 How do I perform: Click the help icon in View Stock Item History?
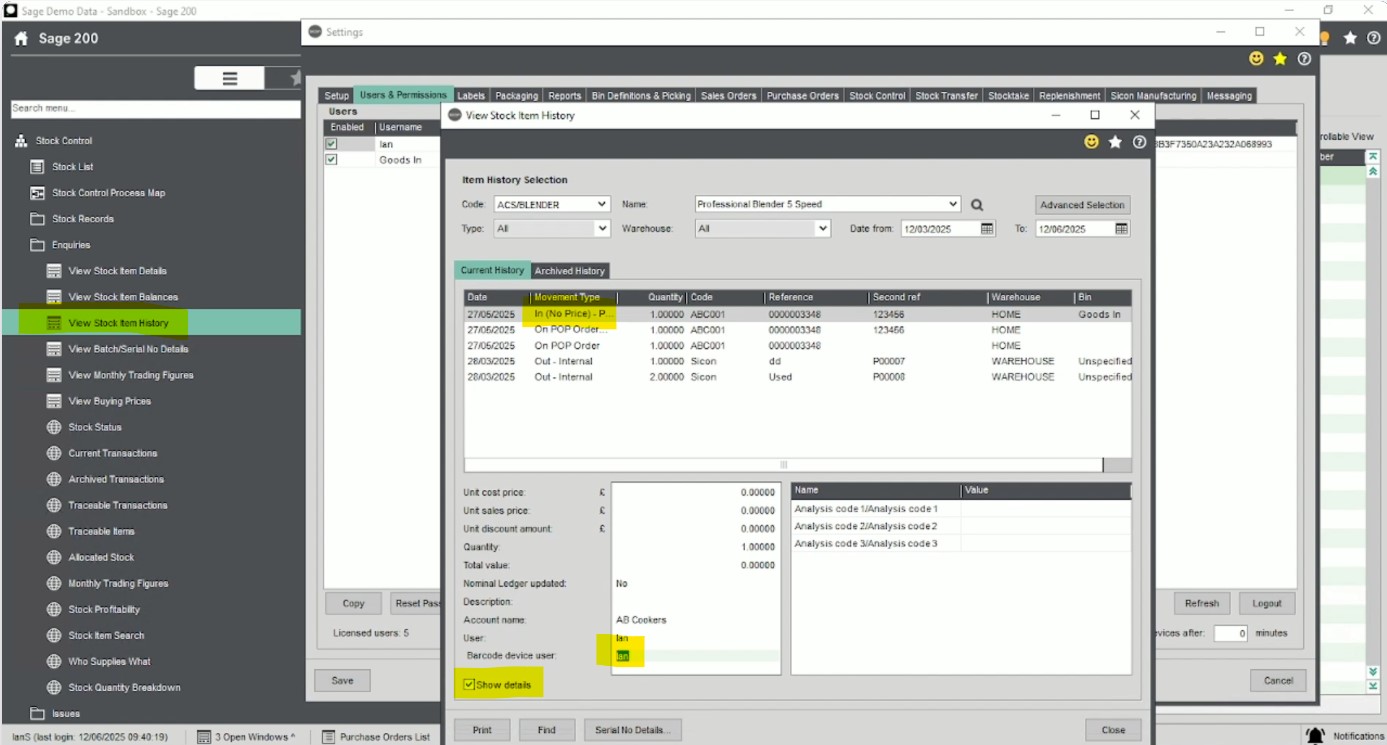pos(1139,143)
